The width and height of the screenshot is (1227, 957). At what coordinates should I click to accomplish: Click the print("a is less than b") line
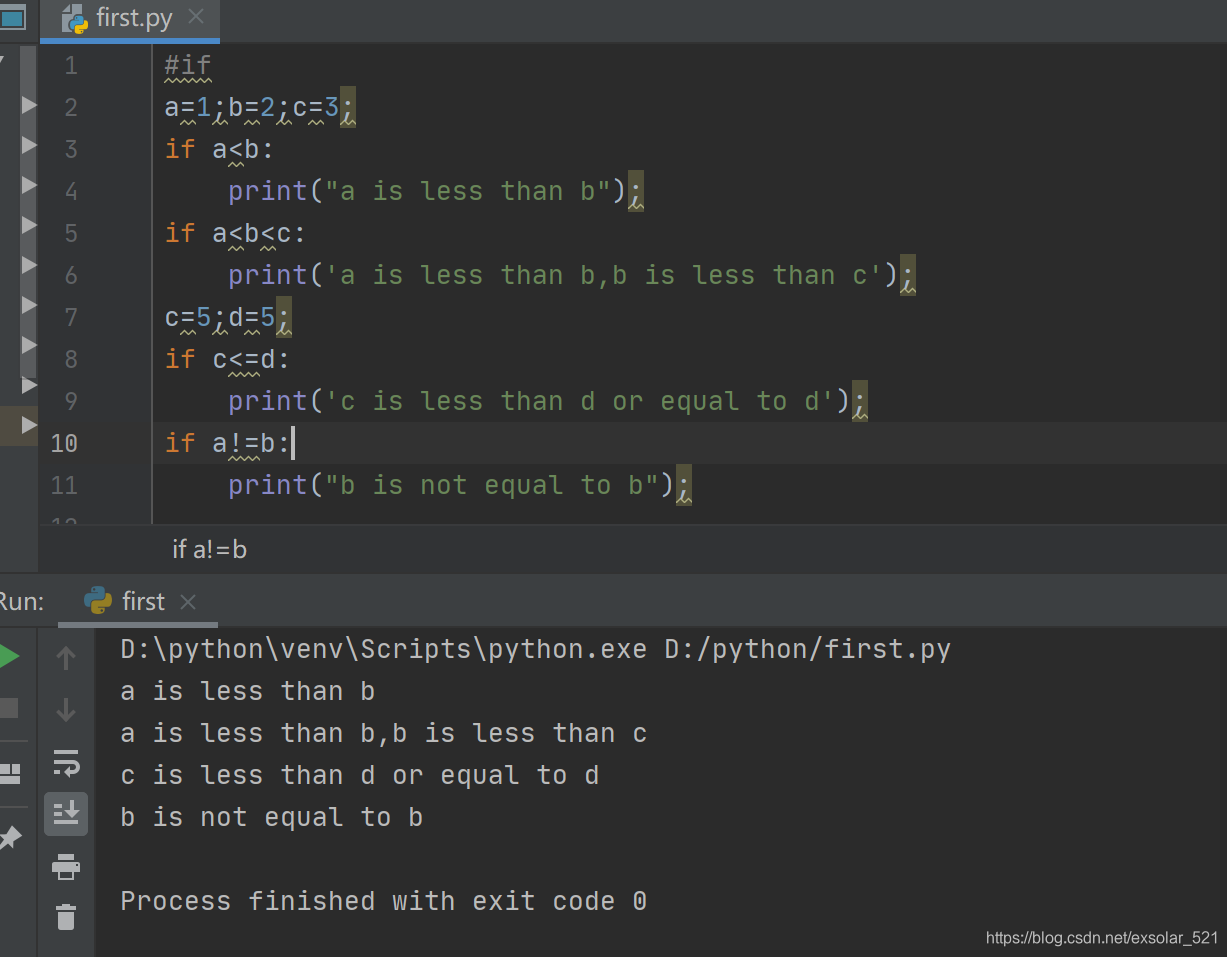tap(436, 191)
